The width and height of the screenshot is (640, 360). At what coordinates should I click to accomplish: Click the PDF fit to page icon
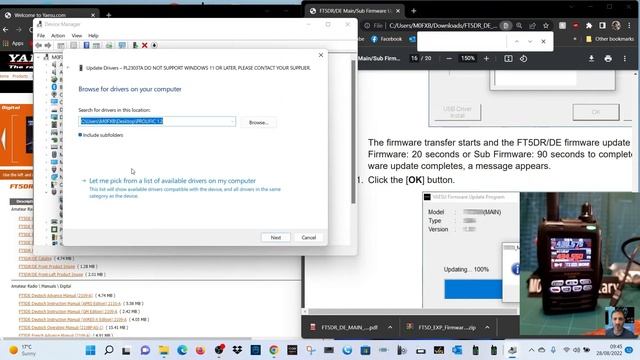(x=508, y=59)
